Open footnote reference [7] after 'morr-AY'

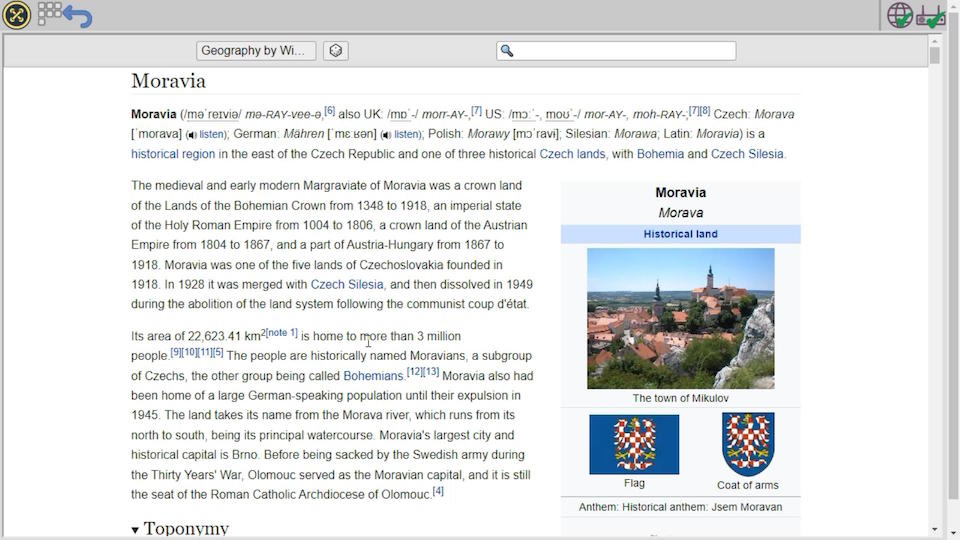tap(476, 111)
